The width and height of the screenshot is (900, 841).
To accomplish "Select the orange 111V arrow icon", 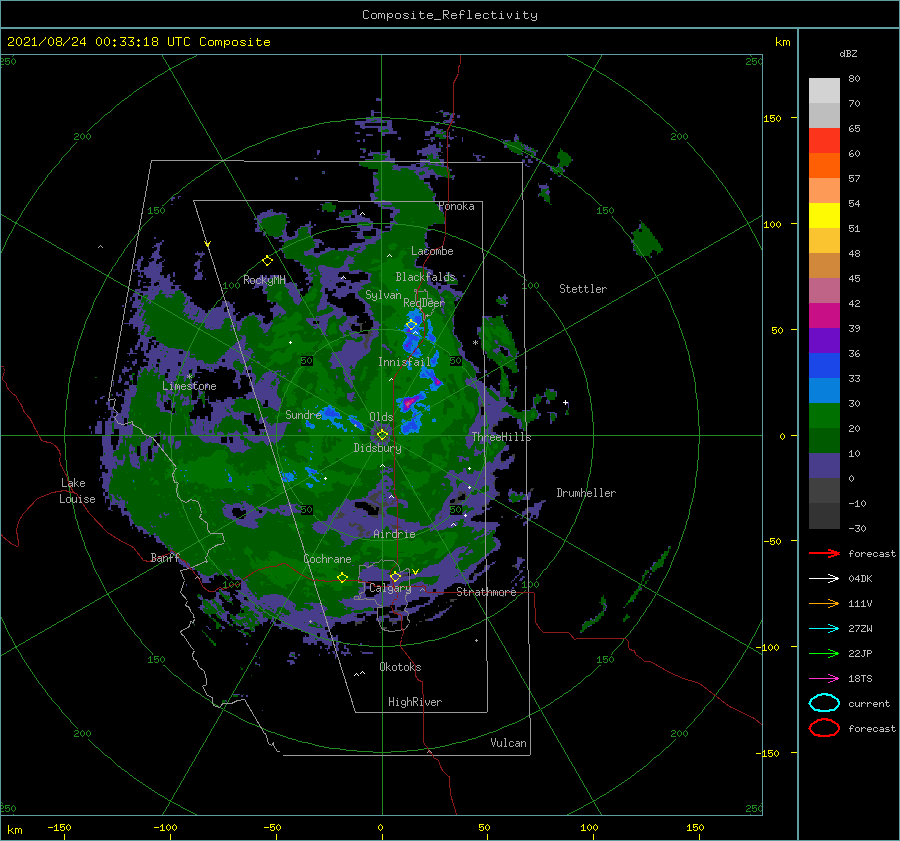I will pyautogui.click(x=824, y=603).
